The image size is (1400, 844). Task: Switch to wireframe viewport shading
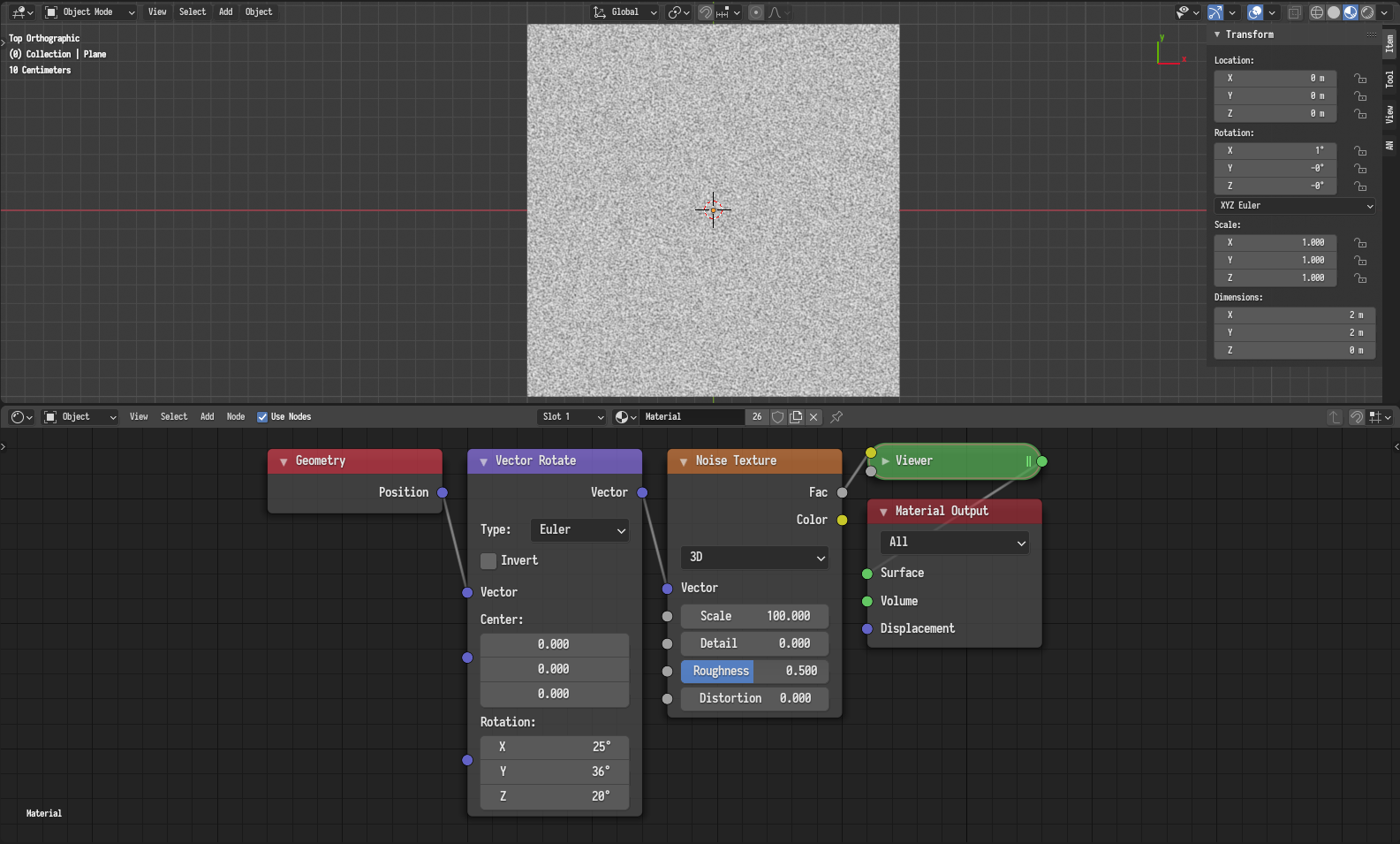(1317, 12)
